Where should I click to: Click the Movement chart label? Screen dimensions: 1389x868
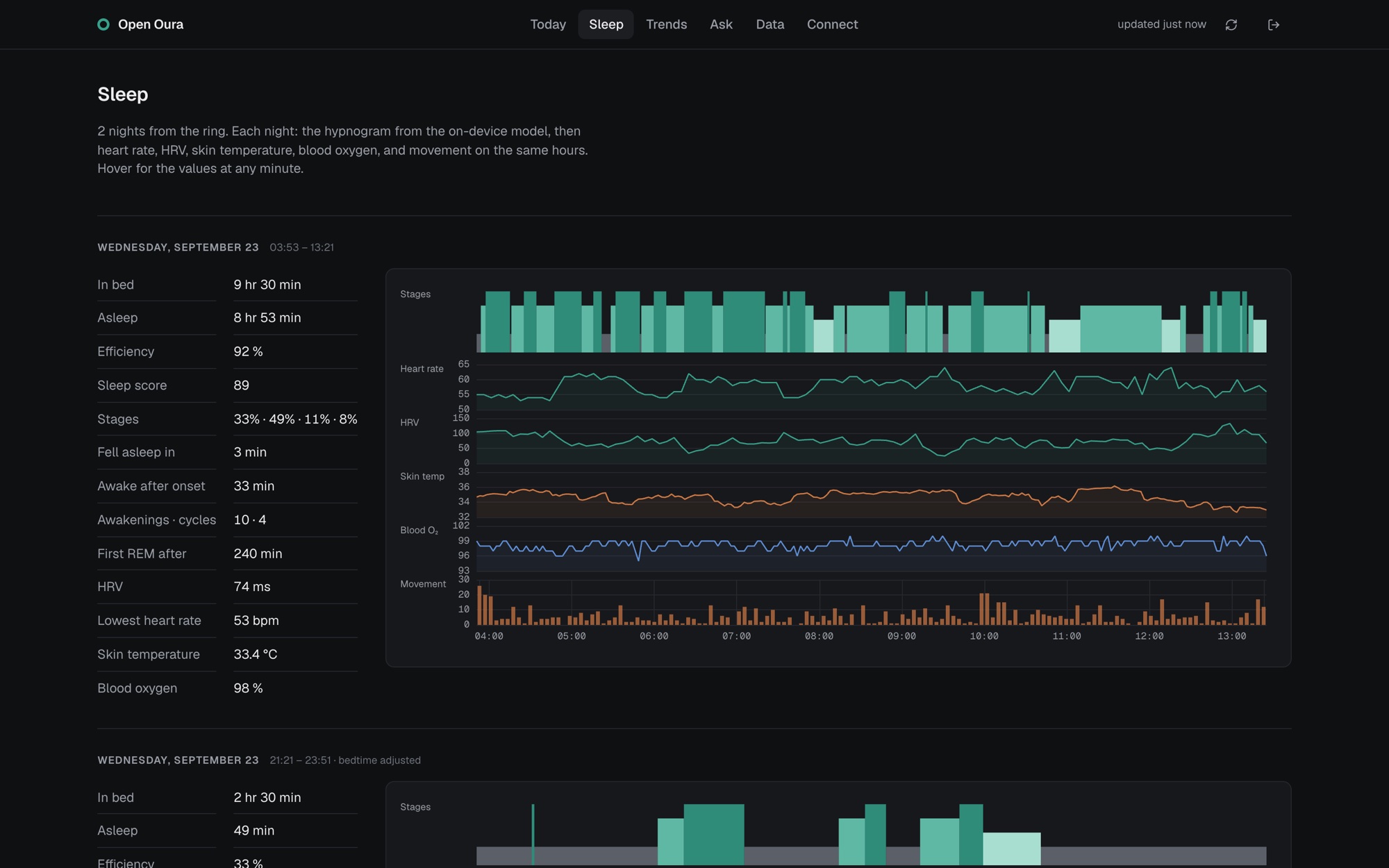tap(423, 584)
